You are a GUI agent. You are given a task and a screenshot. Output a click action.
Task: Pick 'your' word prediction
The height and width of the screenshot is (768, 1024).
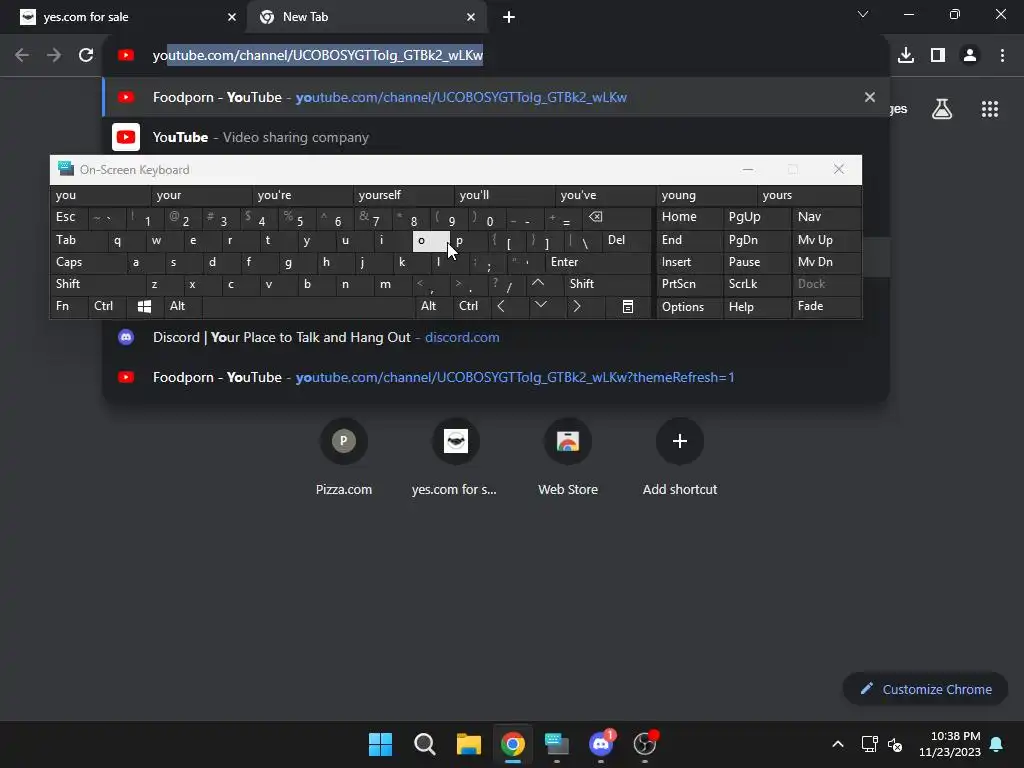201,195
